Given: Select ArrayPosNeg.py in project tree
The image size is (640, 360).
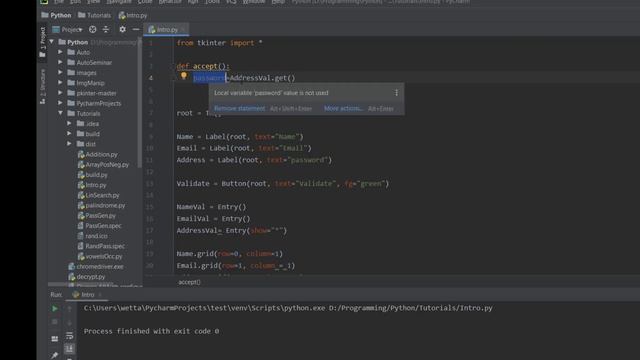Looking at the screenshot, I should (x=103, y=164).
